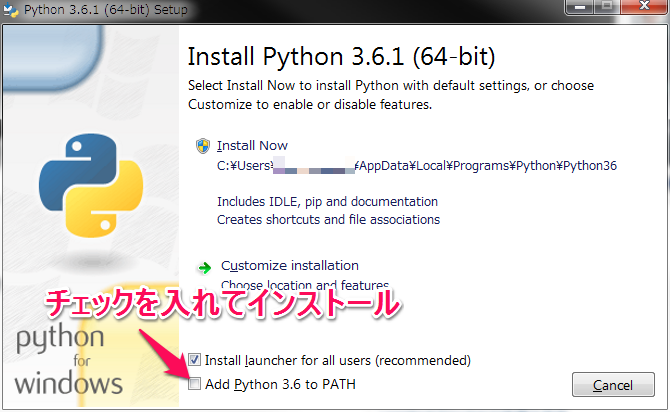Screen dimensions: 670x412
Task: Click 'Creates shortcuts and file associations' text
Action: click(328, 219)
